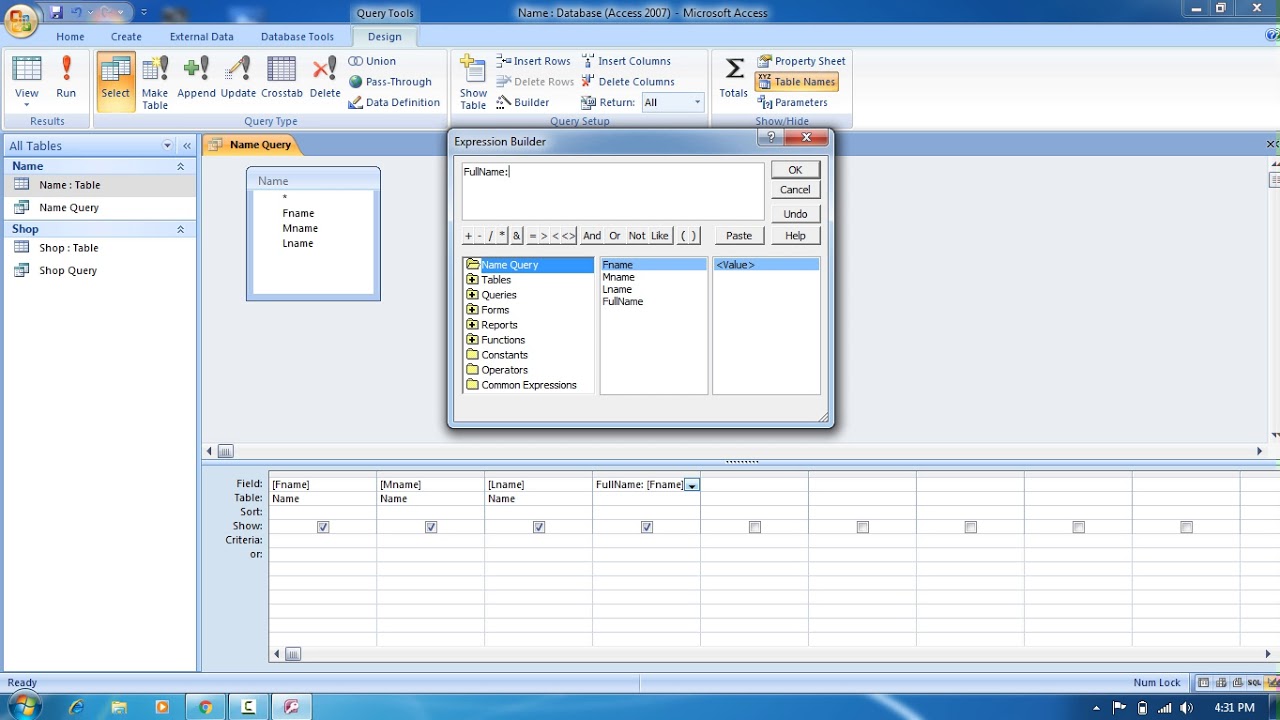Choose the Make Table query type

pyautogui.click(x=155, y=82)
